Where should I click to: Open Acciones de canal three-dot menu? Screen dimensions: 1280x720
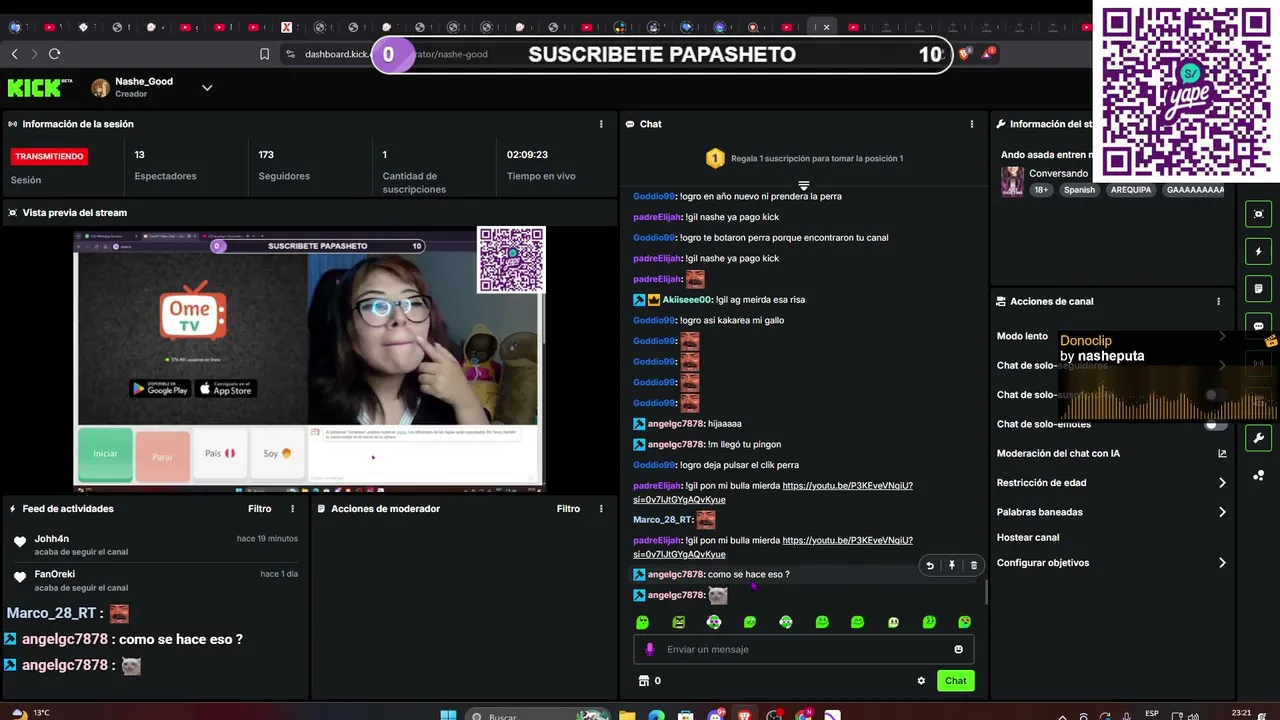[x=1218, y=301]
